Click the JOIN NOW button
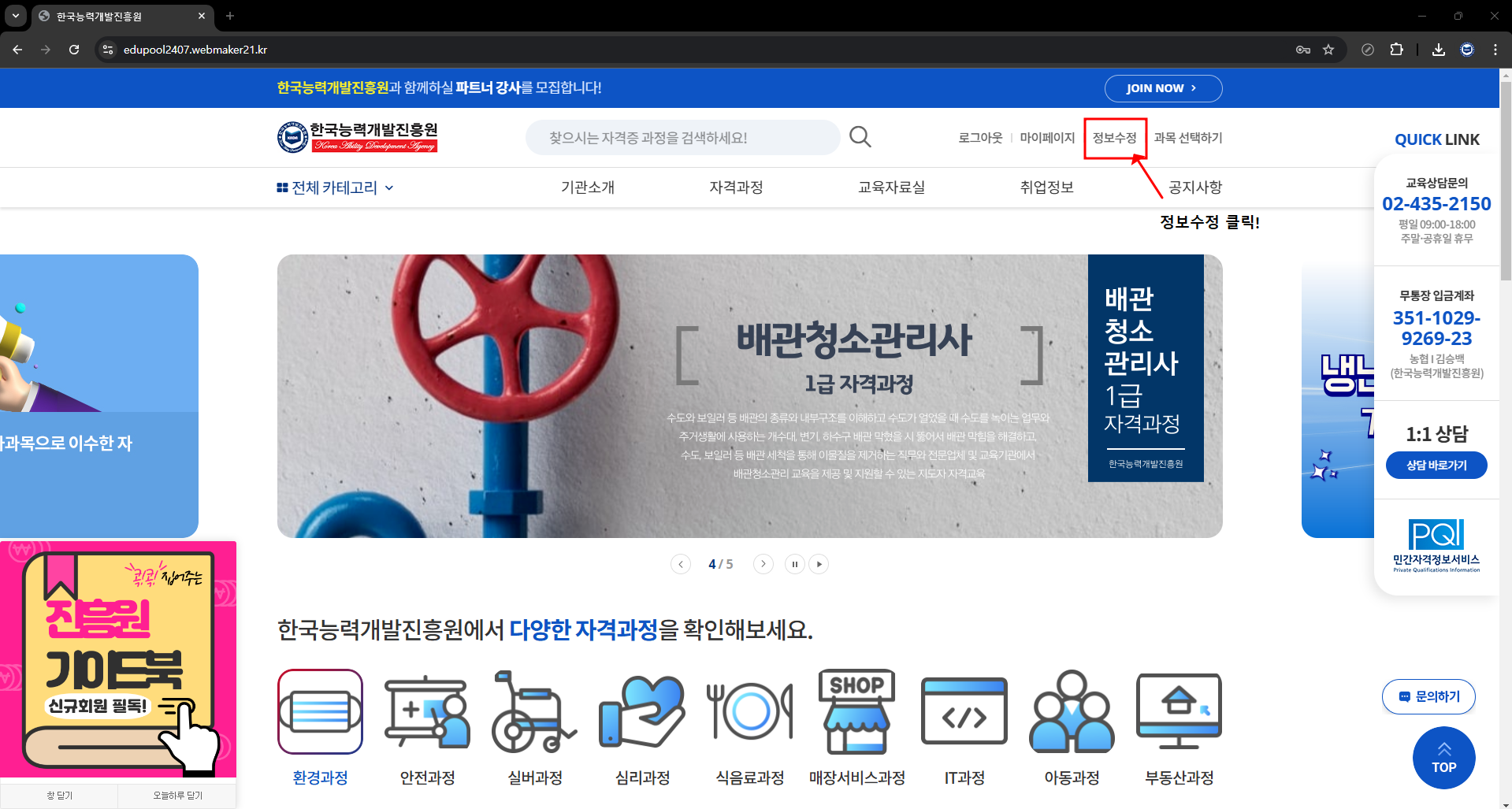 (x=1163, y=88)
